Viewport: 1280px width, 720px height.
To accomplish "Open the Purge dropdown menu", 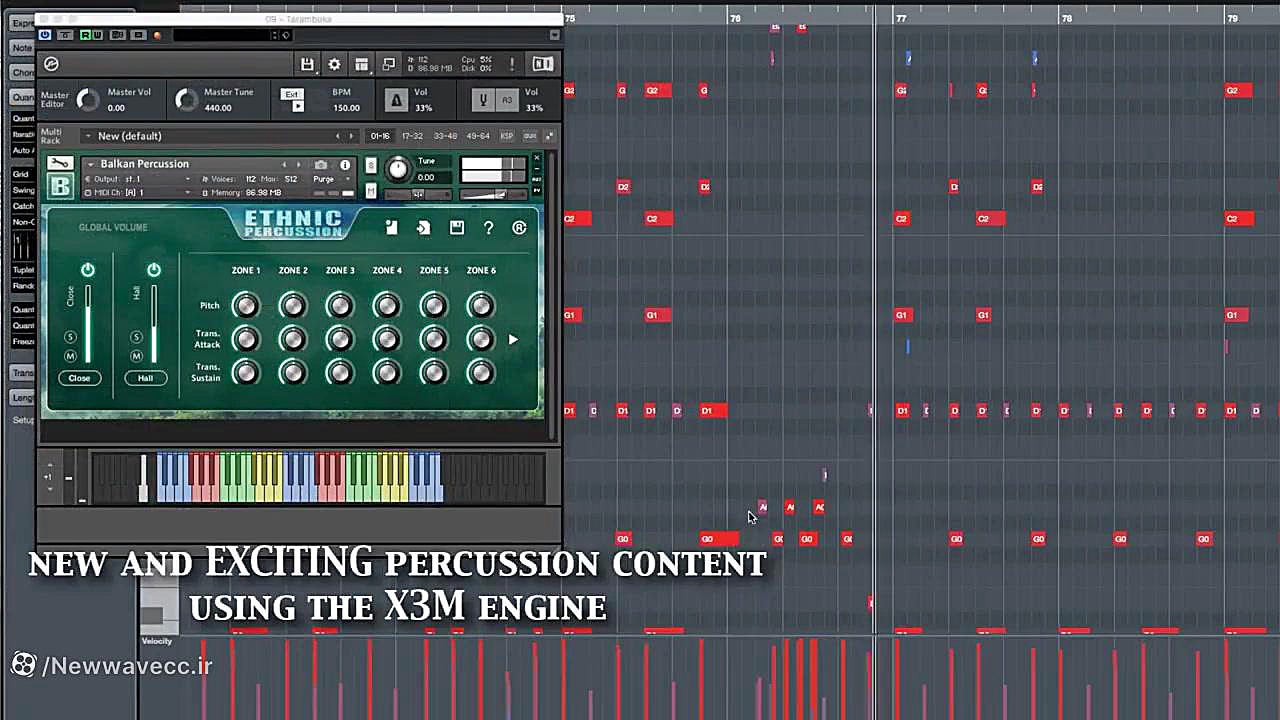I will click(347, 179).
